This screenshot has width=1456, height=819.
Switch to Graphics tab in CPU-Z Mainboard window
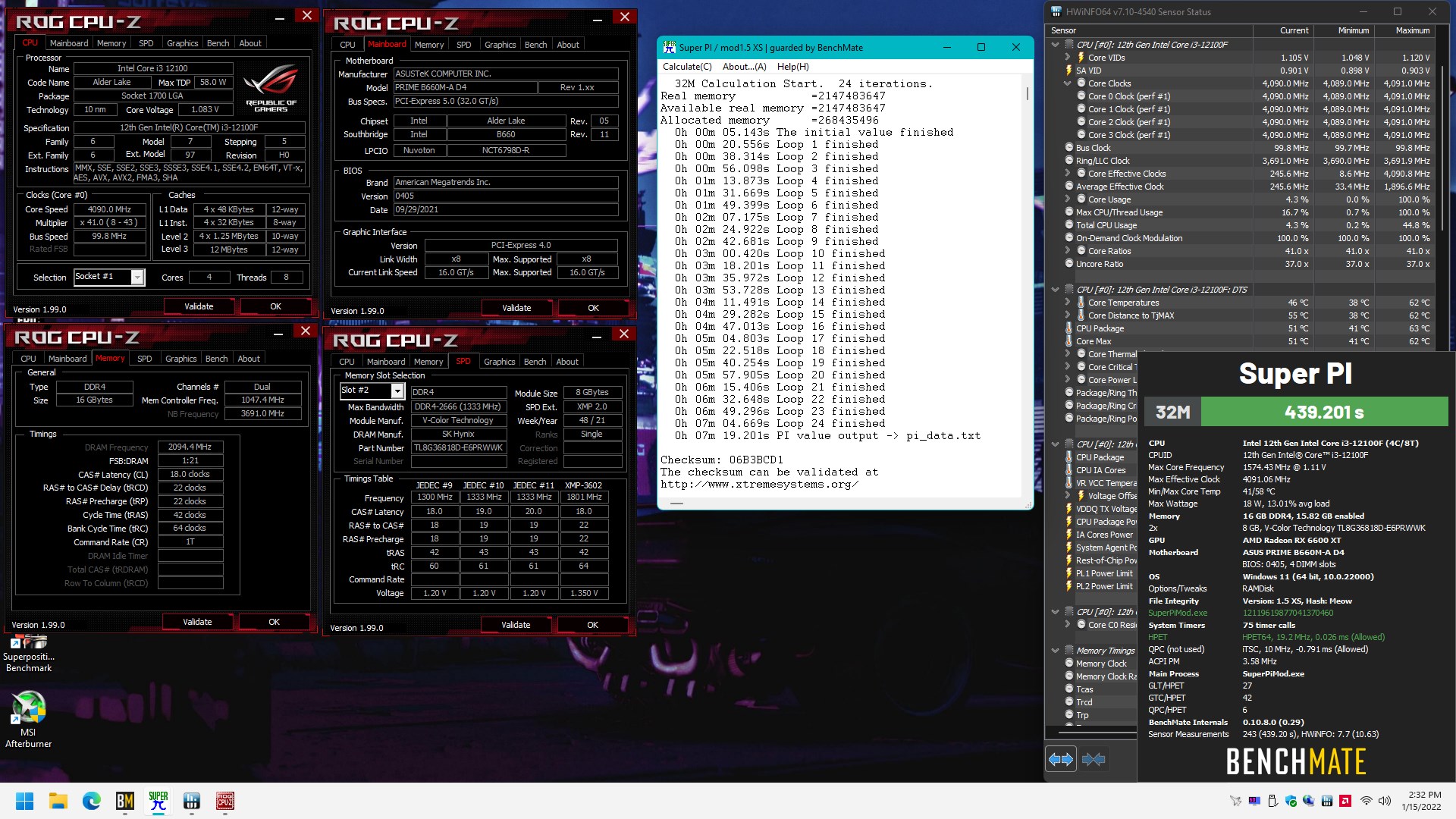(500, 45)
